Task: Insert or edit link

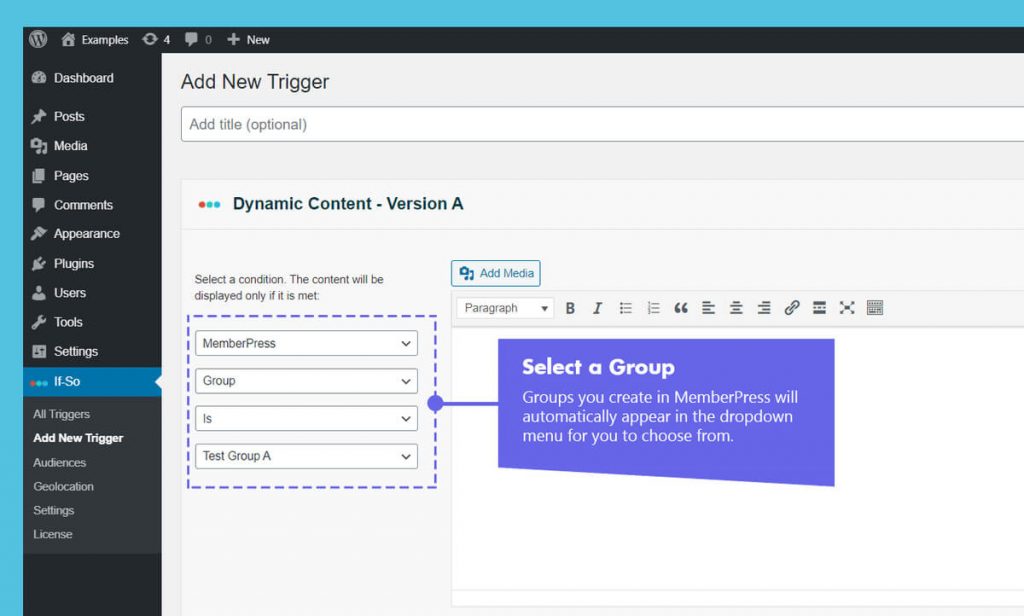Action: pos(792,308)
